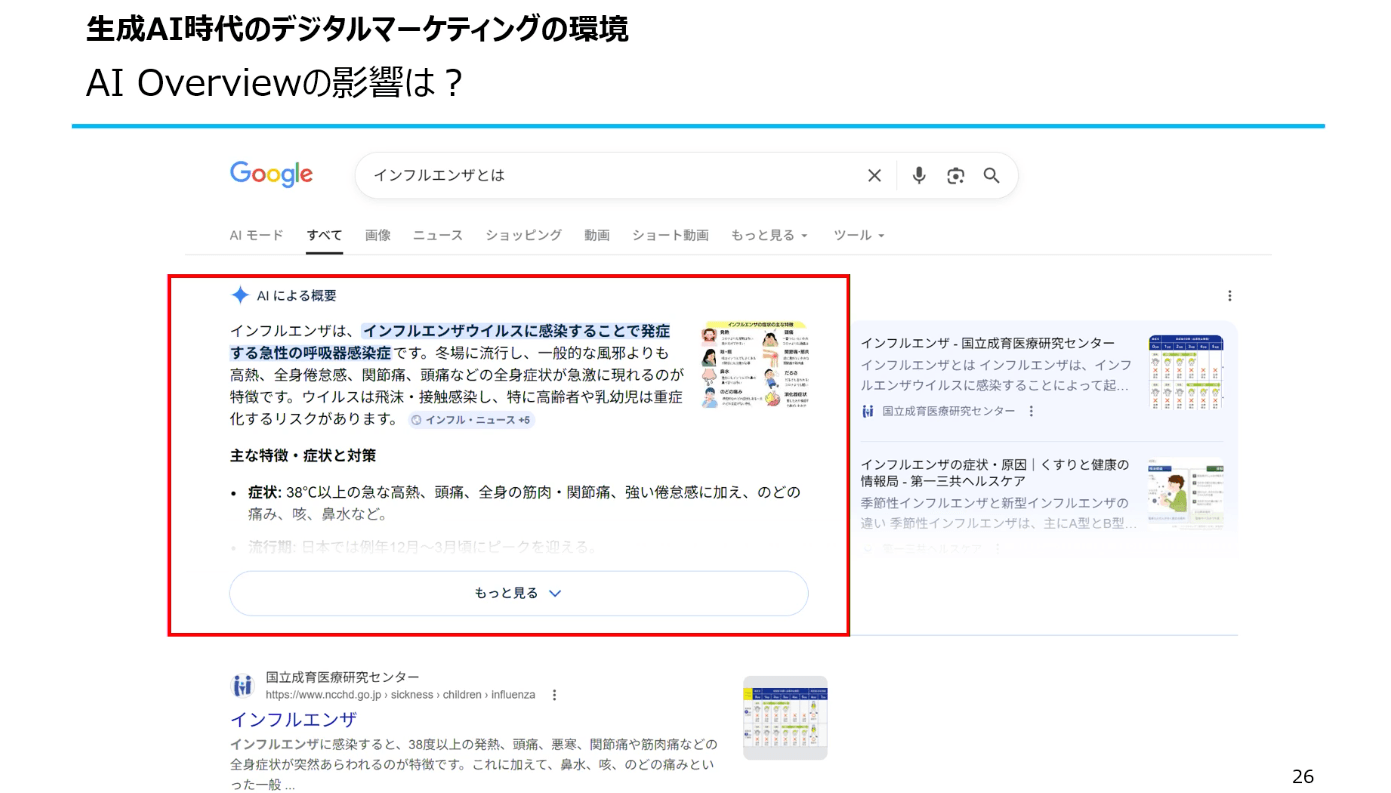Viewport: 1391px width, 793px height.
Task: Start voice search with microphone icon
Action: (x=919, y=176)
